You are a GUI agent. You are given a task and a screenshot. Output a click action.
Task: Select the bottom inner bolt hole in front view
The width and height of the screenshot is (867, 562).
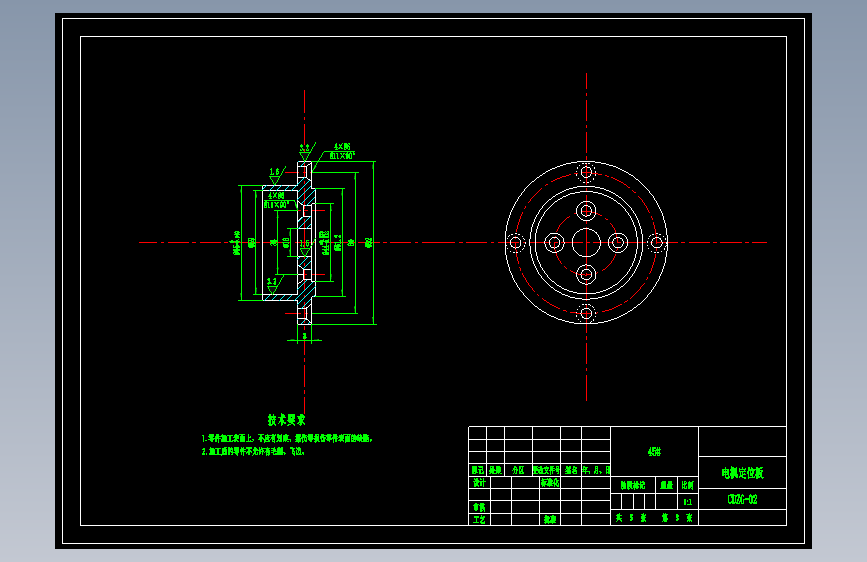click(586, 274)
